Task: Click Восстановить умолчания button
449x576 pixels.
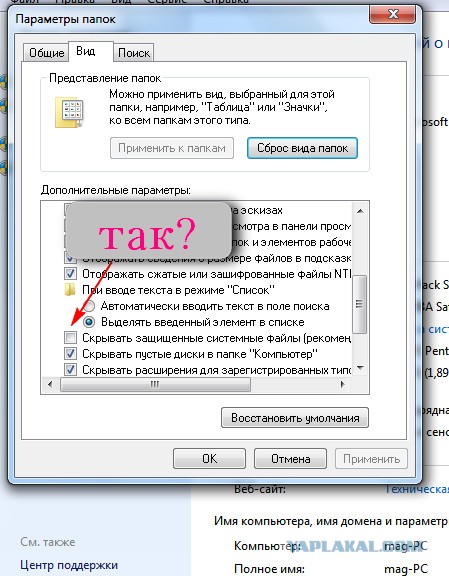Action: coord(295,418)
